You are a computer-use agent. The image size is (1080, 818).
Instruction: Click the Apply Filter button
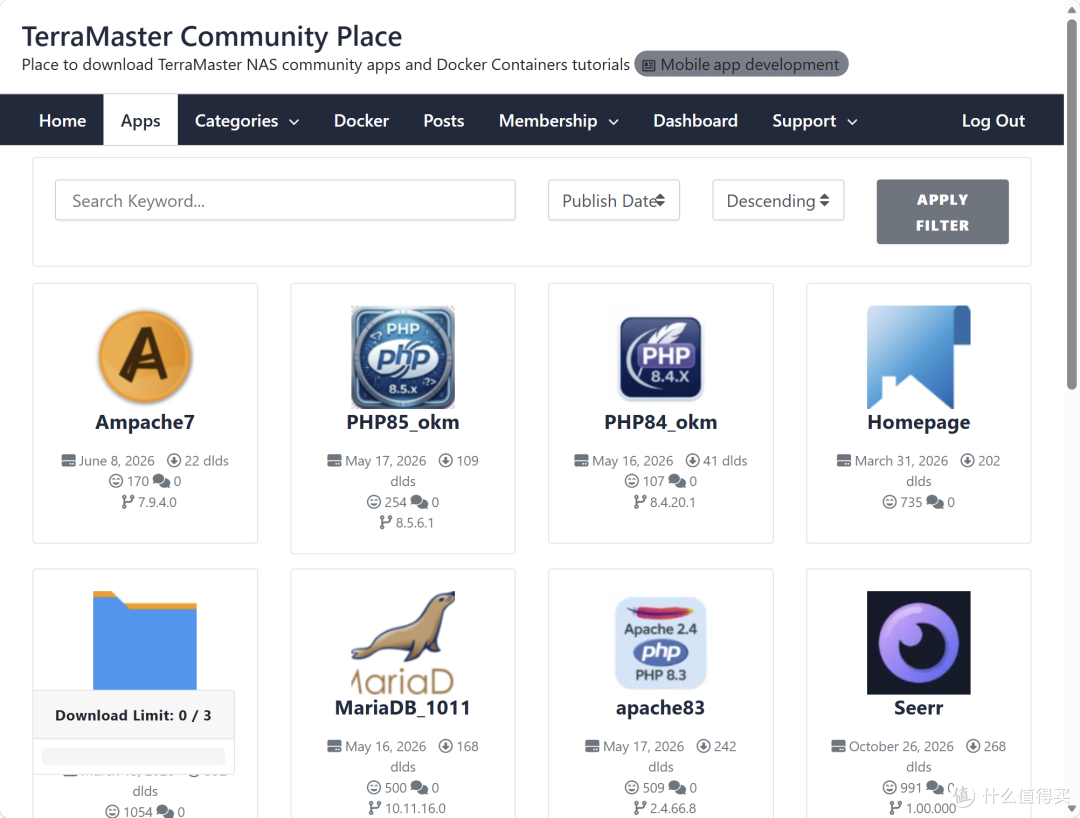point(942,212)
